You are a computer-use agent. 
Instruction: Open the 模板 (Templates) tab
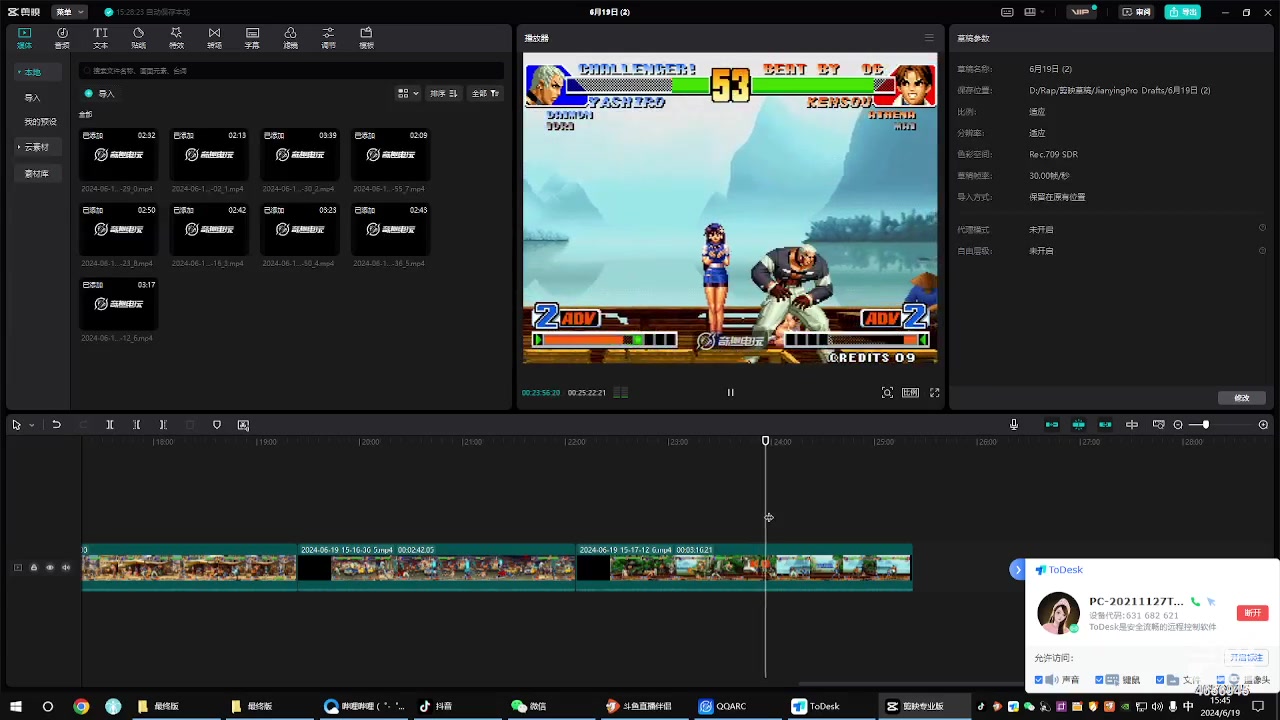pos(366,38)
